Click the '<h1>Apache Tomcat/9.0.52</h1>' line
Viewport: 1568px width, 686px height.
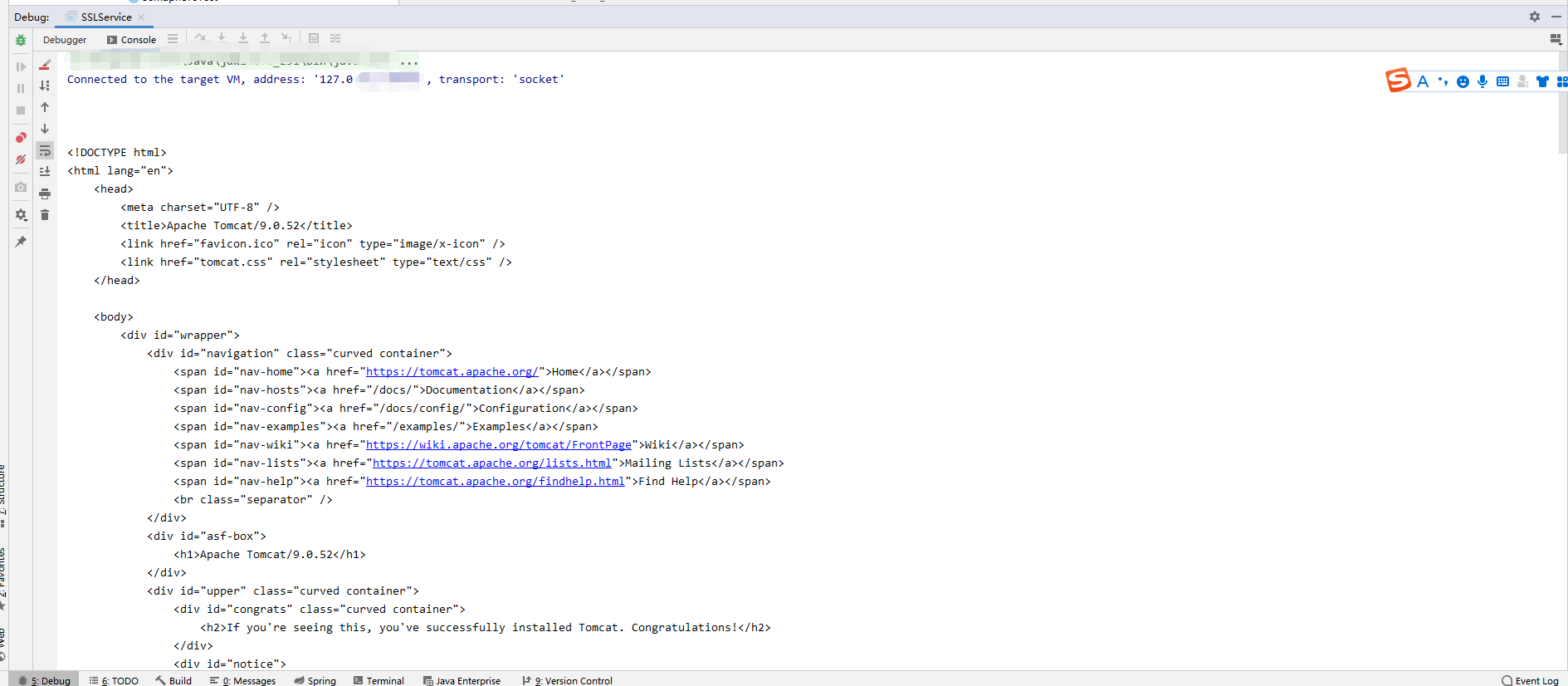270,555
